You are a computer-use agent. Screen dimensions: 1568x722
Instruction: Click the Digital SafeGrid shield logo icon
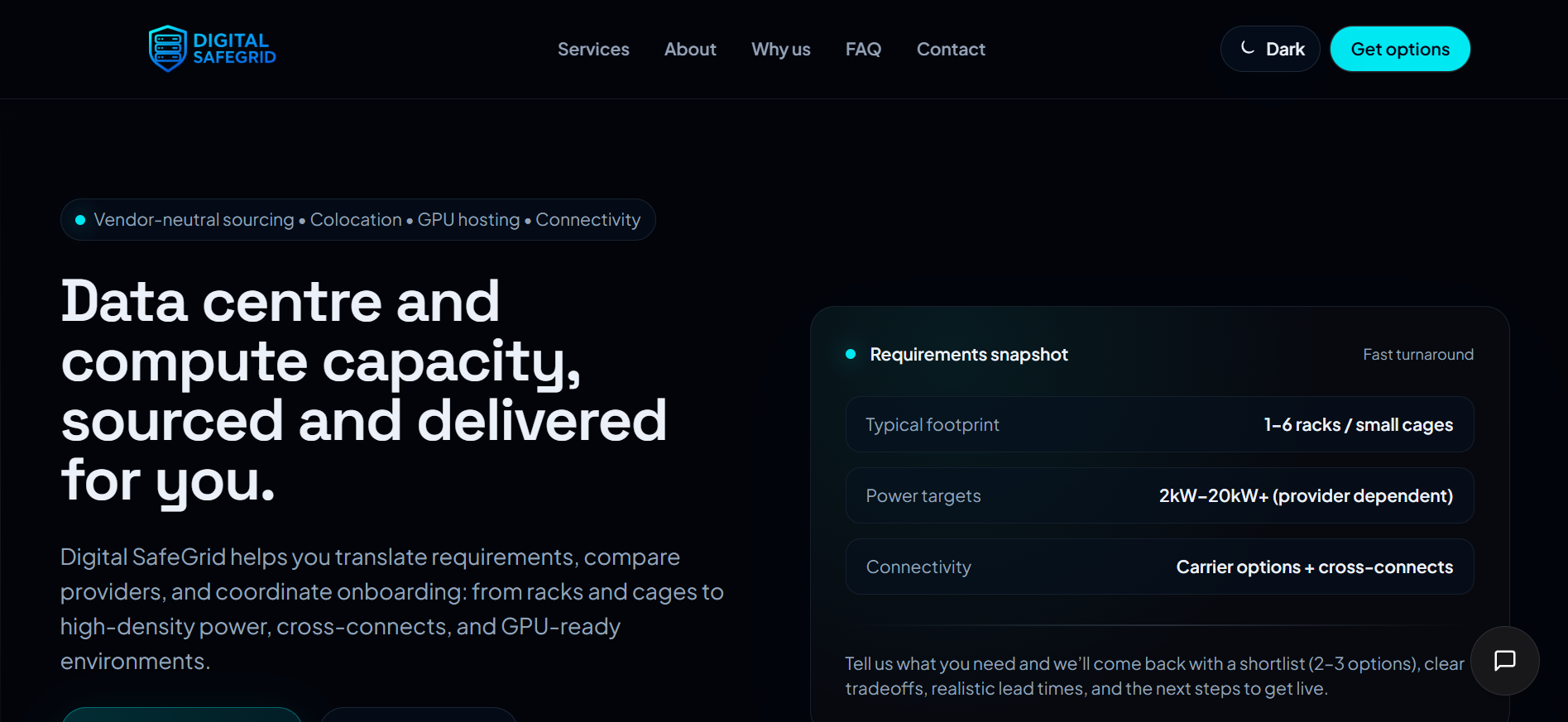tap(167, 49)
